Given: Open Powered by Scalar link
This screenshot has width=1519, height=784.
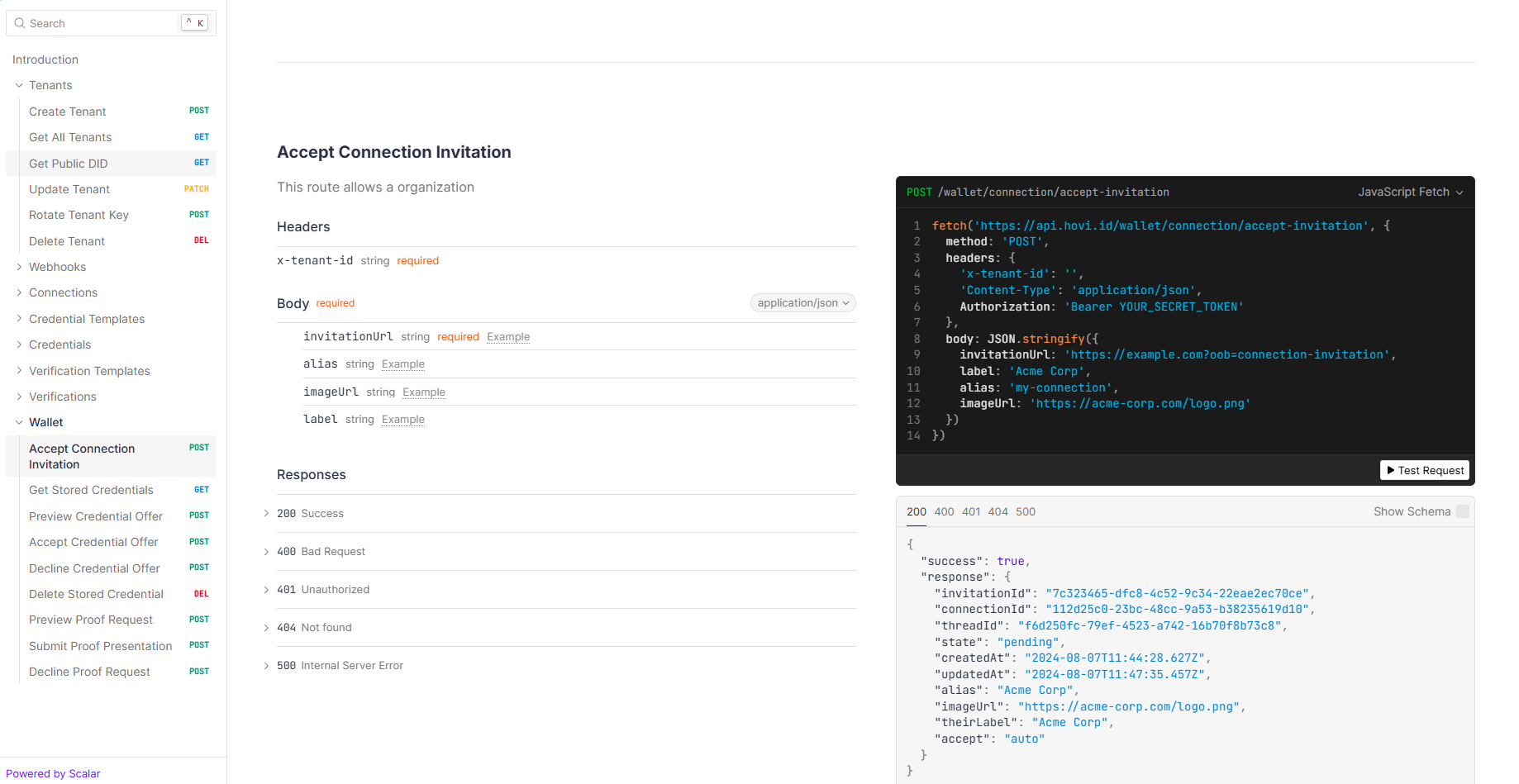Looking at the screenshot, I should click(53, 773).
